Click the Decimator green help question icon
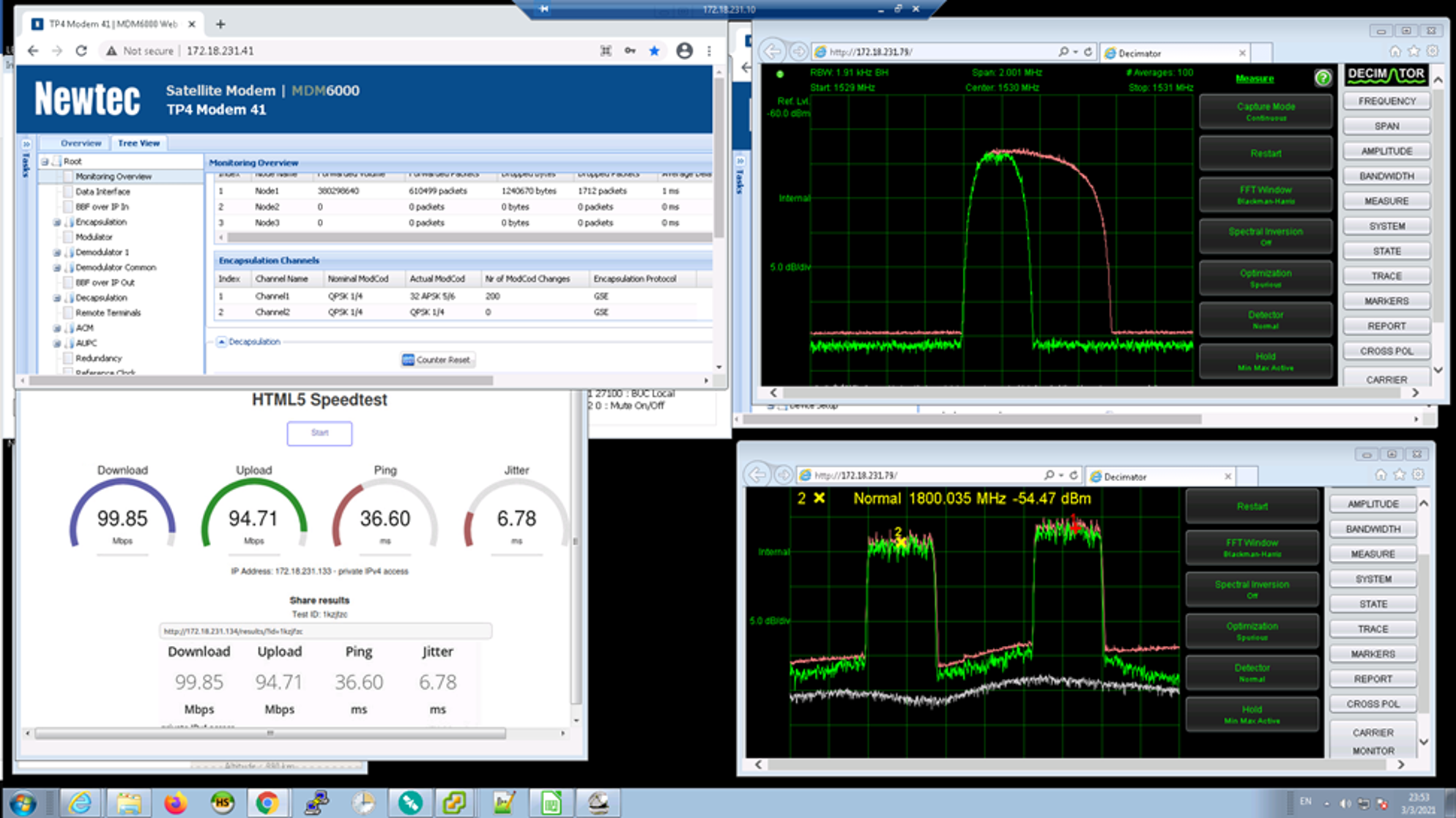The height and width of the screenshot is (818, 1456). tap(1323, 78)
